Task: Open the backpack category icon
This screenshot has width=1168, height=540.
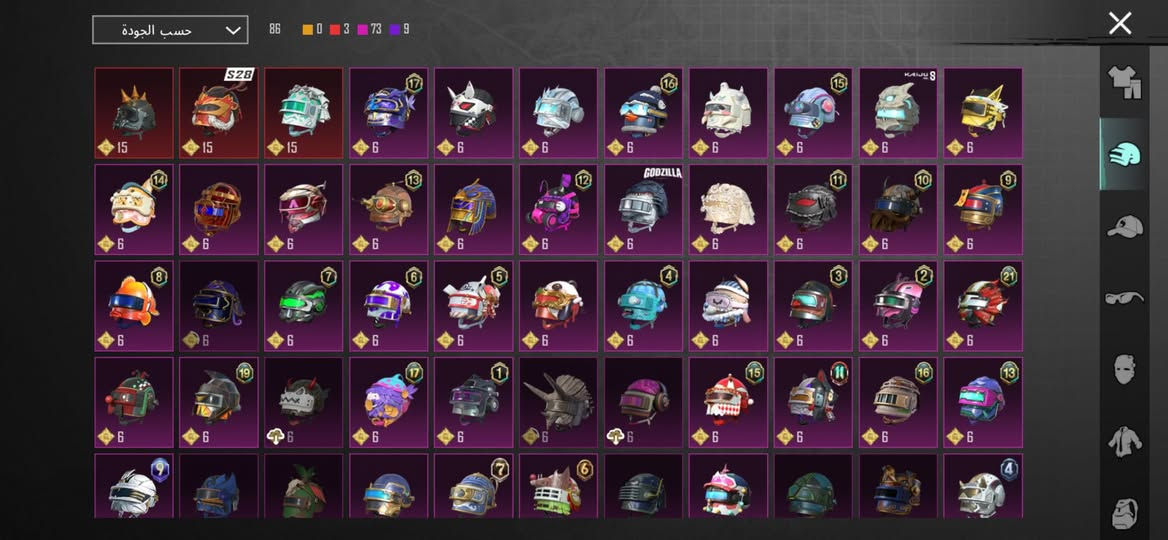Action: [x=1125, y=514]
